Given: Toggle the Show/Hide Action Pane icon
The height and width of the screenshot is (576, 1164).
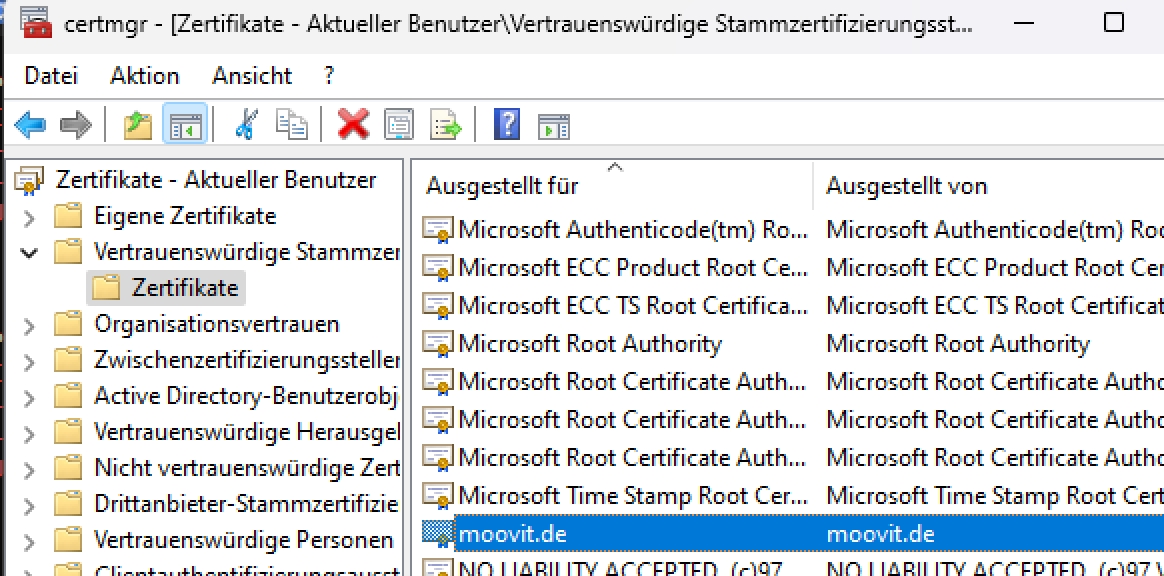Looking at the screenshot, I should coord(553,125).
